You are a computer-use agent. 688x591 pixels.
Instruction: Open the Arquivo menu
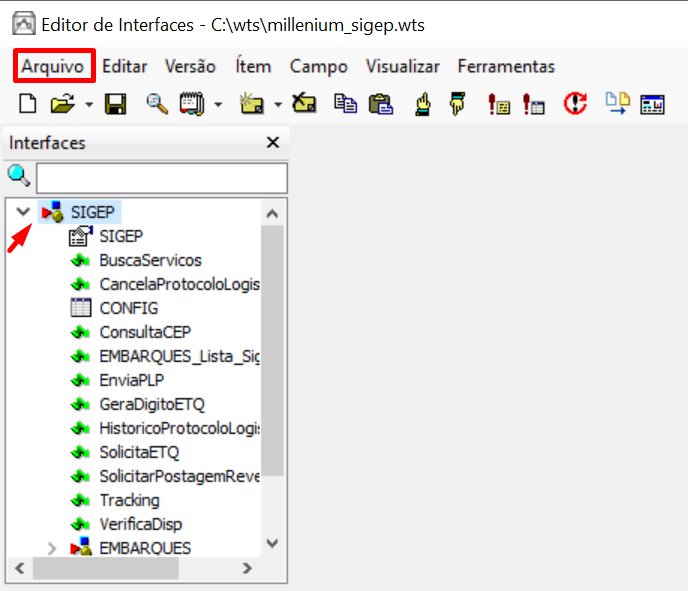53,67
